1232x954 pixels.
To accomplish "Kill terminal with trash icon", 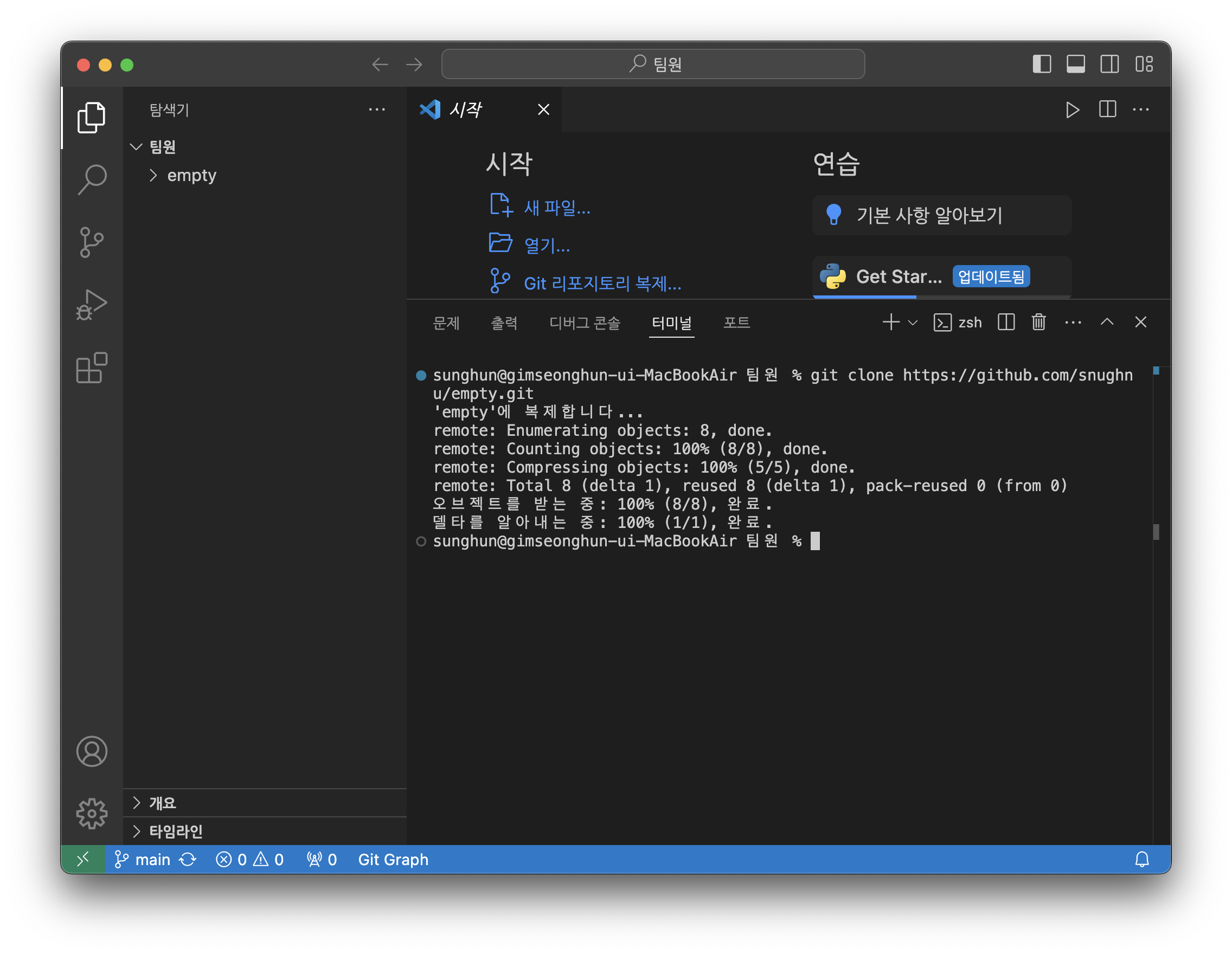I will click(x=1038, y=323).
